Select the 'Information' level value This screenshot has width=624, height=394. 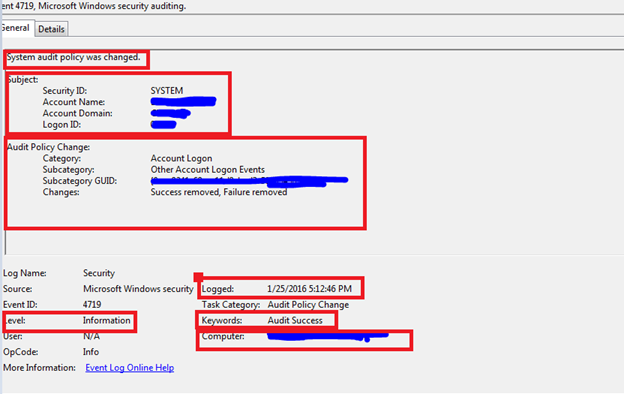point(106,320)
